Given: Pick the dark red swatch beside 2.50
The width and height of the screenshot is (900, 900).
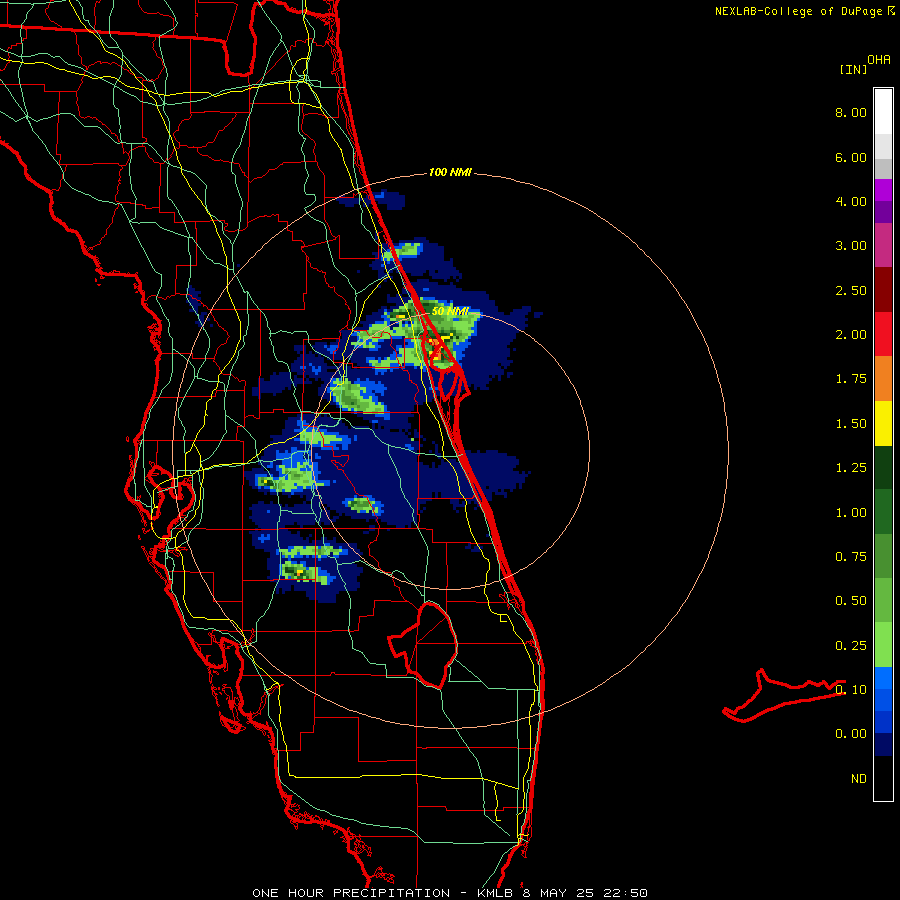Looking at the screenshot, I should [883, 290].
